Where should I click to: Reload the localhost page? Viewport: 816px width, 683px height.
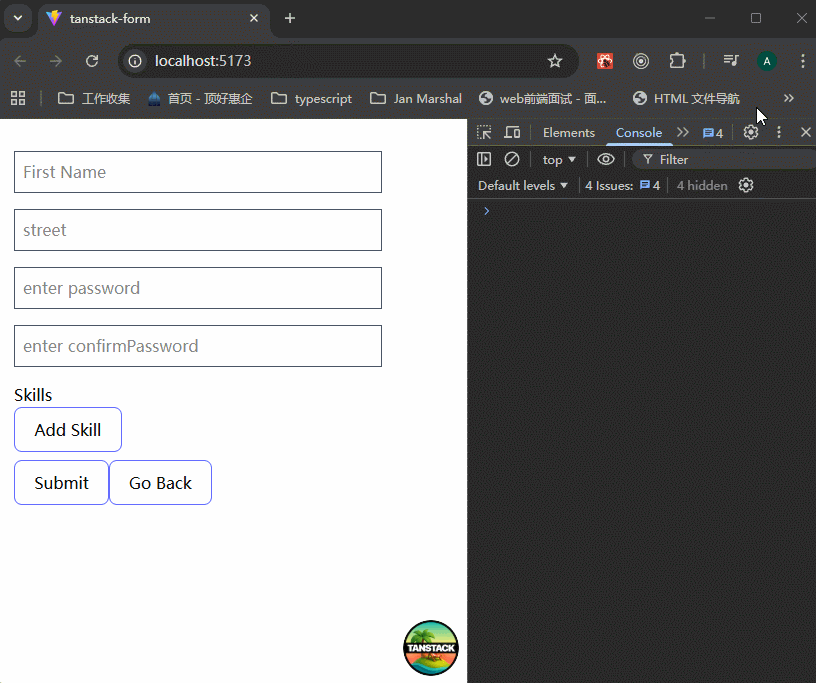92,61
